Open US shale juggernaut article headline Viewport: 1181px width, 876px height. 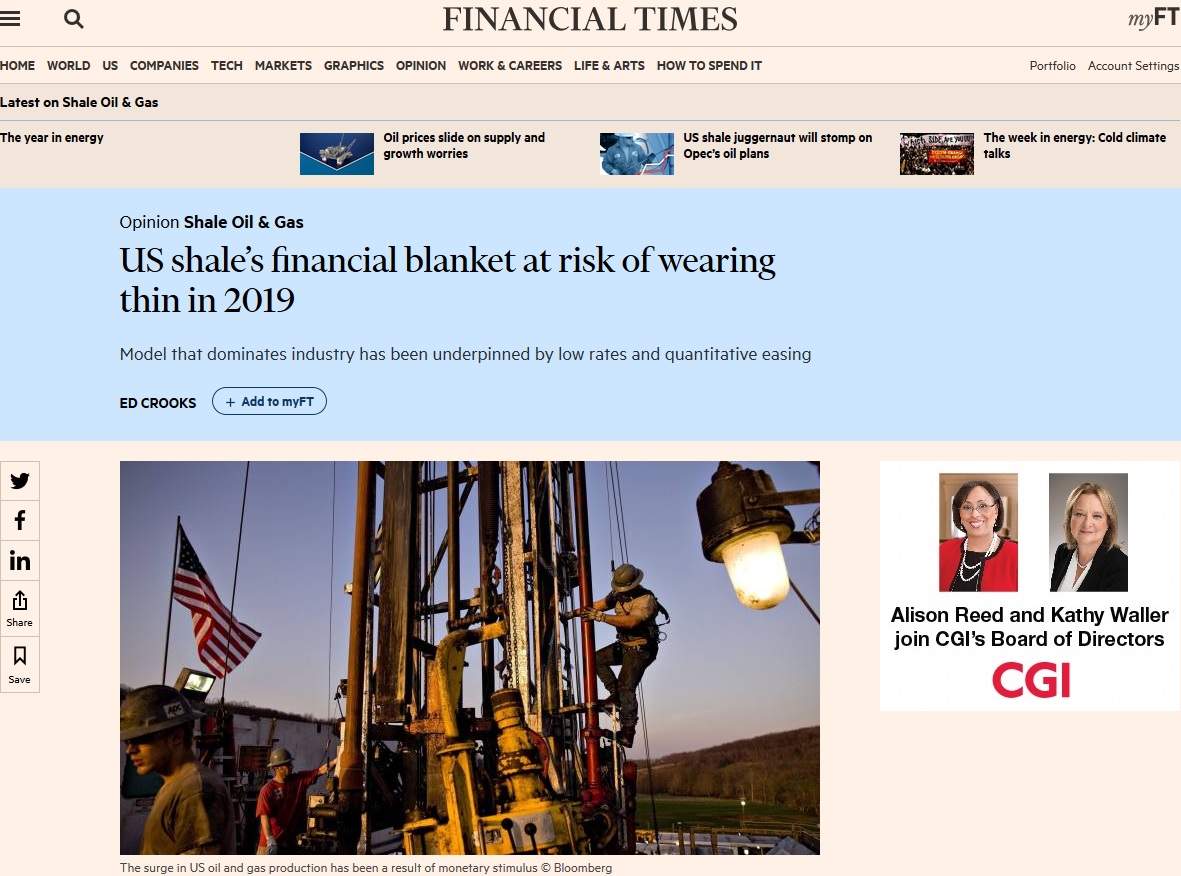777,145
